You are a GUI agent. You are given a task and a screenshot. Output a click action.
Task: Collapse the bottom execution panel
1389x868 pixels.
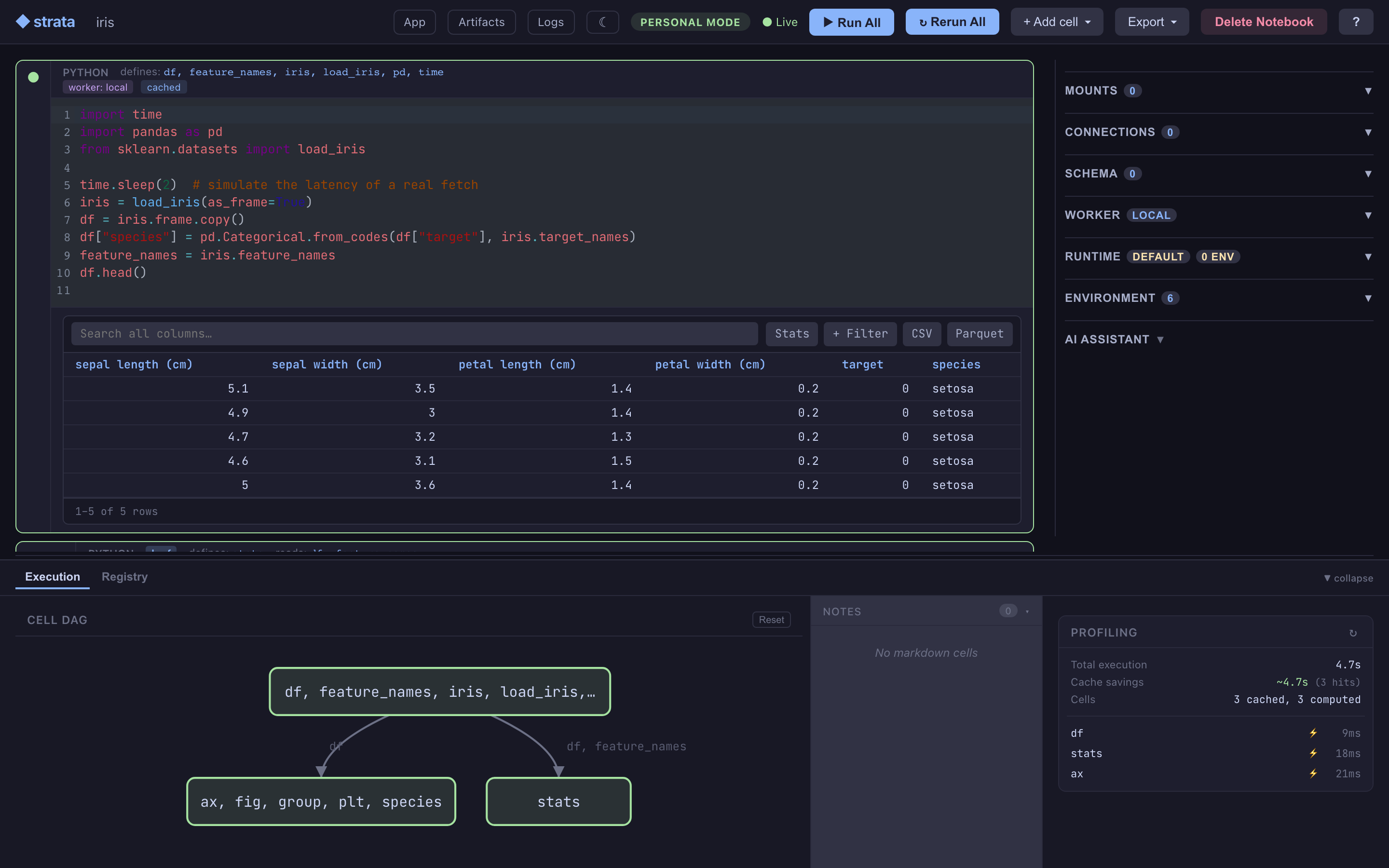(x=1348, y=578)
